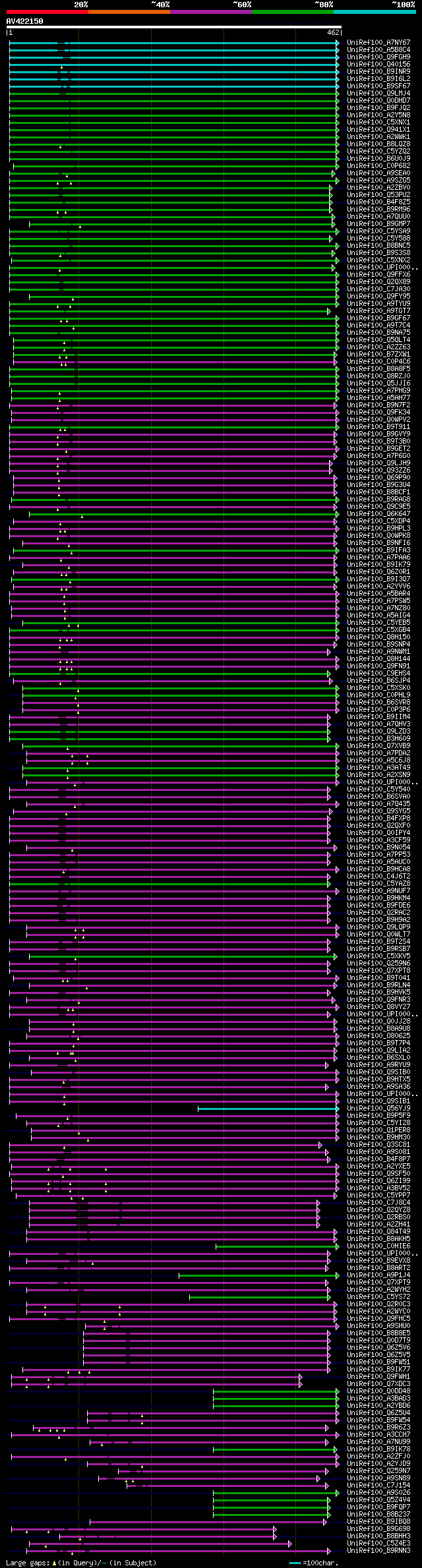Choose hit UniRef100_B6SVA0
The height and width of the screenshot is (1568, 422).
click(378, 797)
